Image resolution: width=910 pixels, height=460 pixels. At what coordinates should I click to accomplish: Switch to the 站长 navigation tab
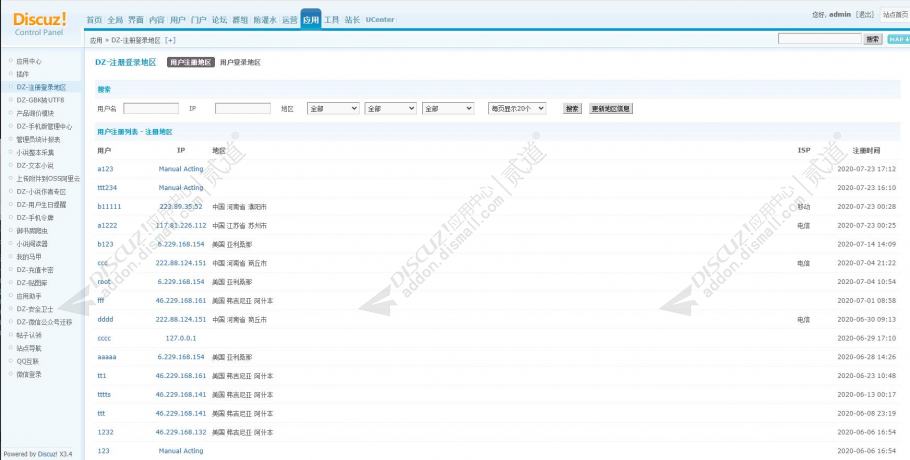coord(352,20)
